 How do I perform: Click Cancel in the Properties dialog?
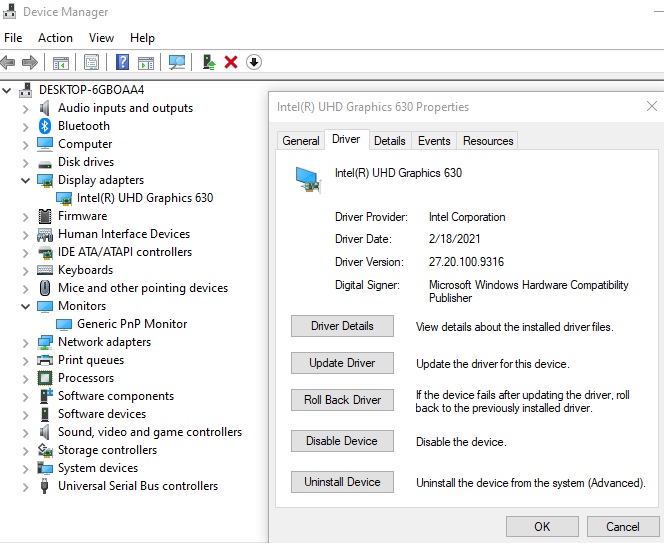point(622,526)
